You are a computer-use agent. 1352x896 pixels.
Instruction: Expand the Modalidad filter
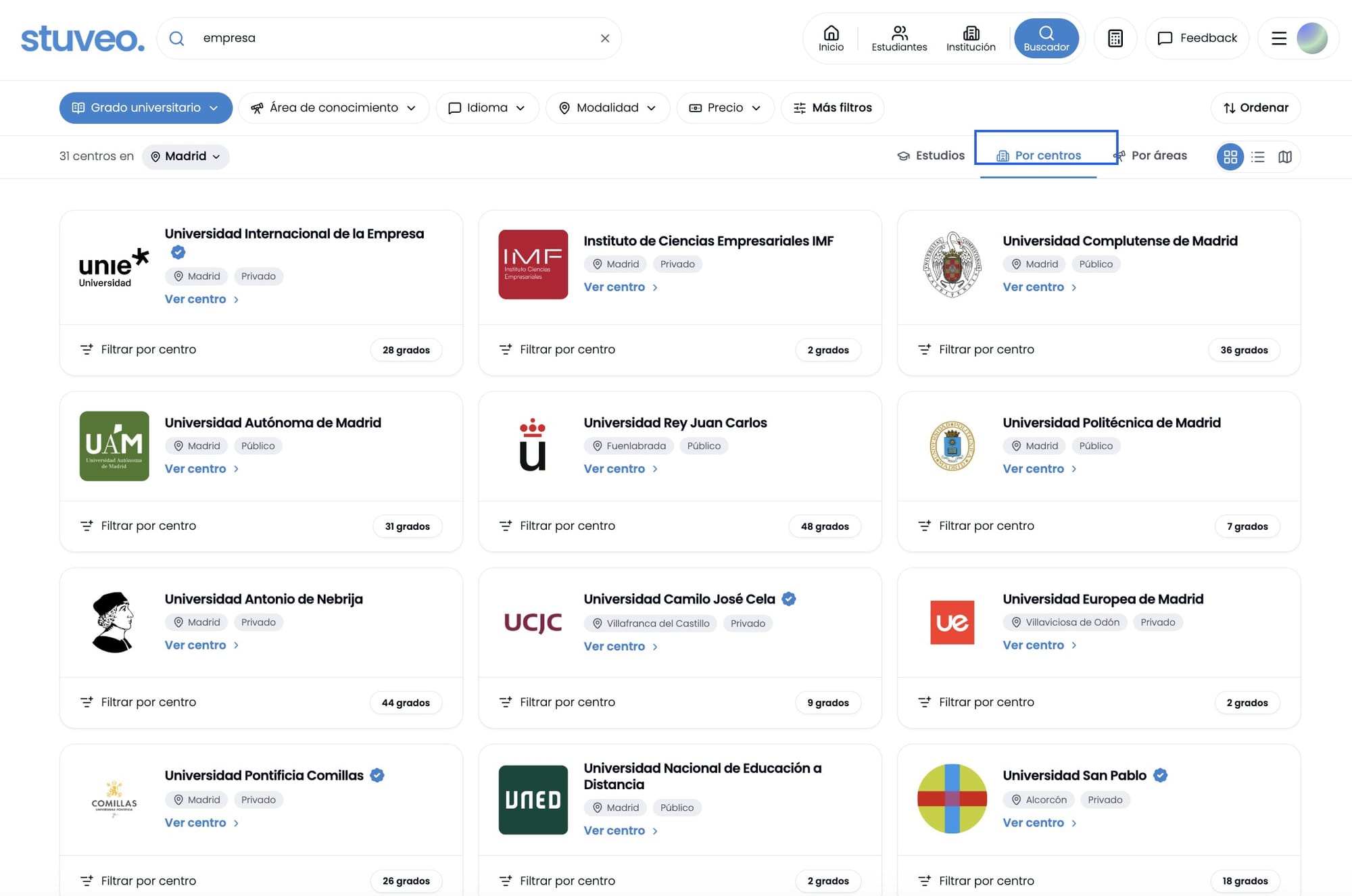click(608, 108)
